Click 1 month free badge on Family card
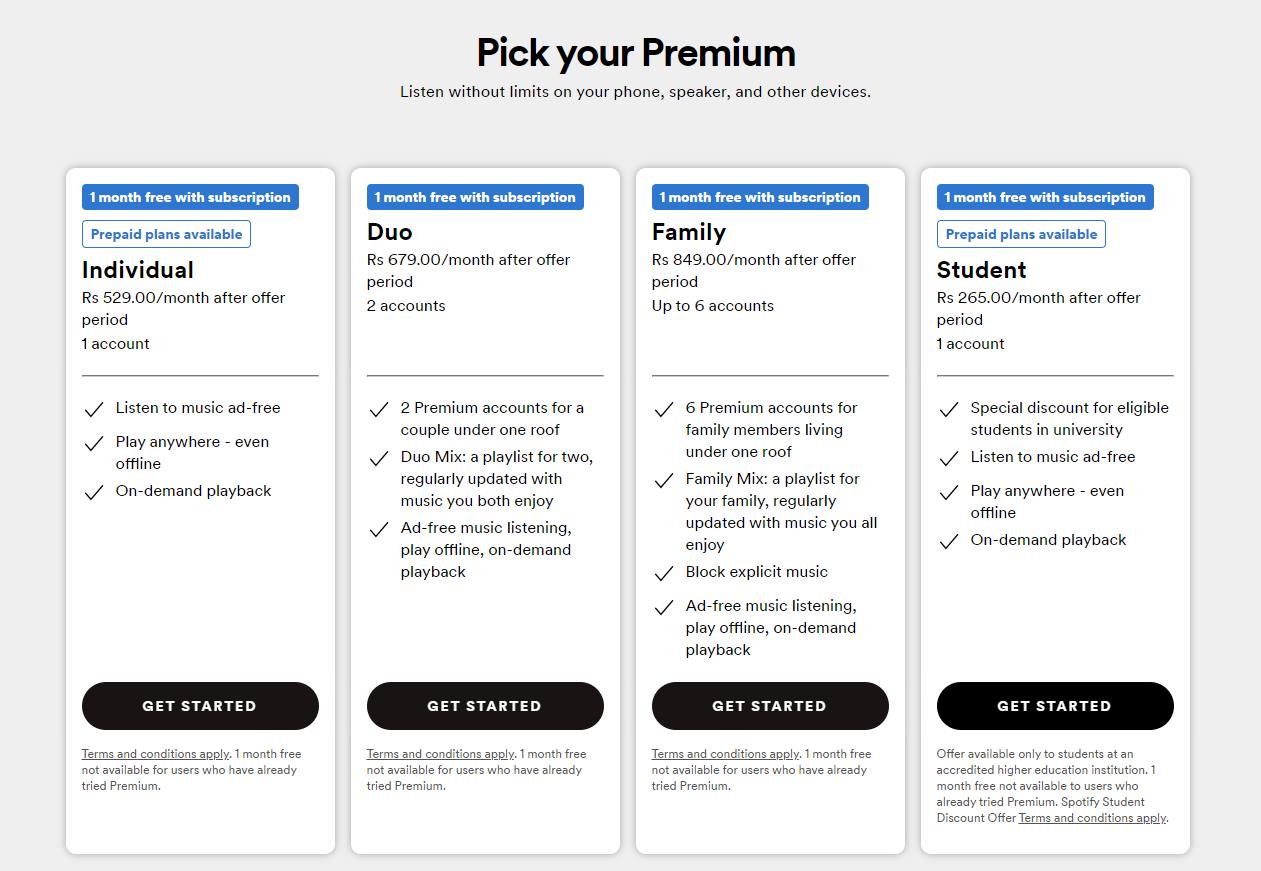 760,197
